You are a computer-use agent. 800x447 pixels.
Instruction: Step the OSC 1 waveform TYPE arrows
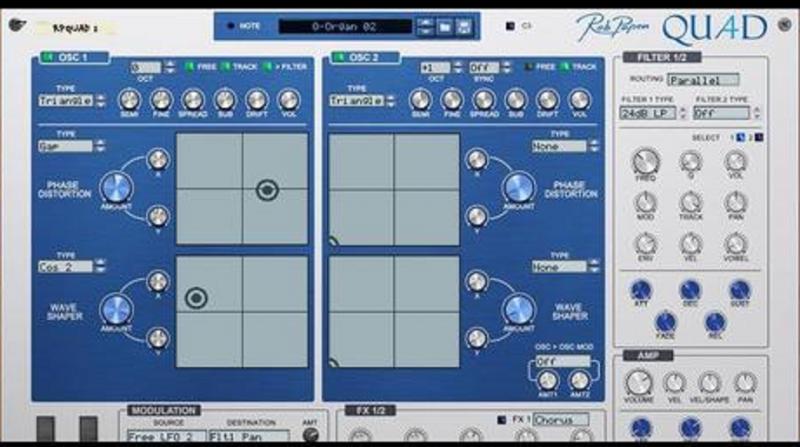pyautogui.click(x=101, y=101)
